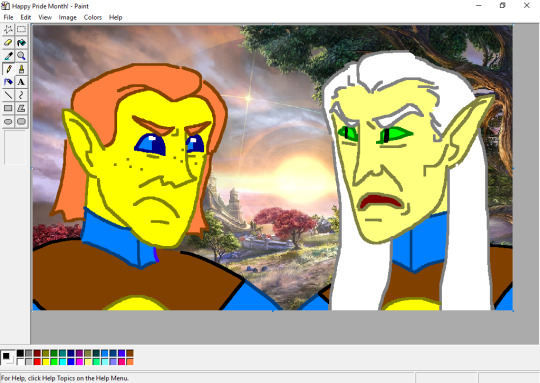This screenshot has width=540, height=383.
Task: Select the rectangular Select tool
Action: click(21, 30)
